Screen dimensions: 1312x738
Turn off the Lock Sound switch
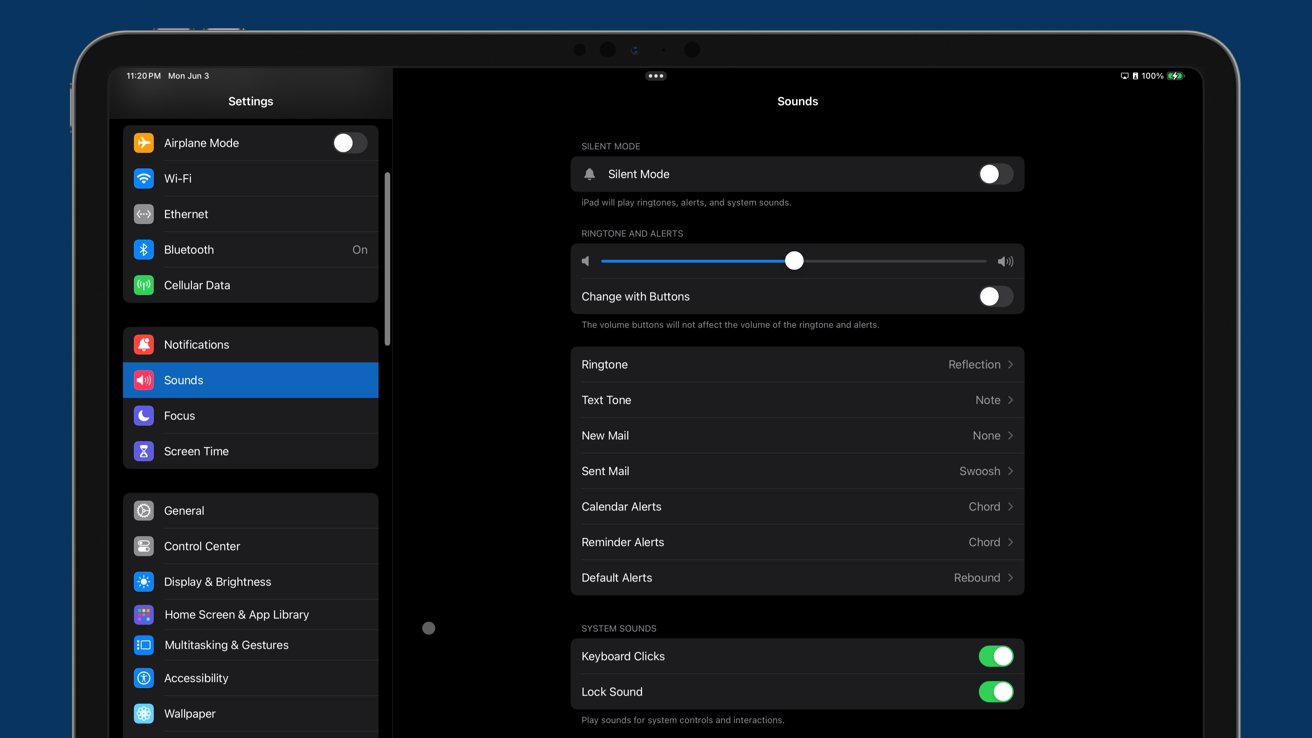pos(996,692)
